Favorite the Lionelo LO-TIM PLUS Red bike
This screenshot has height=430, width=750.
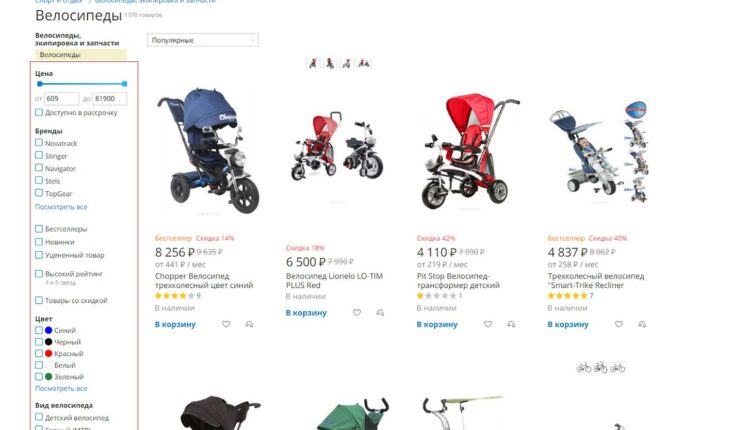coord(357,313)
